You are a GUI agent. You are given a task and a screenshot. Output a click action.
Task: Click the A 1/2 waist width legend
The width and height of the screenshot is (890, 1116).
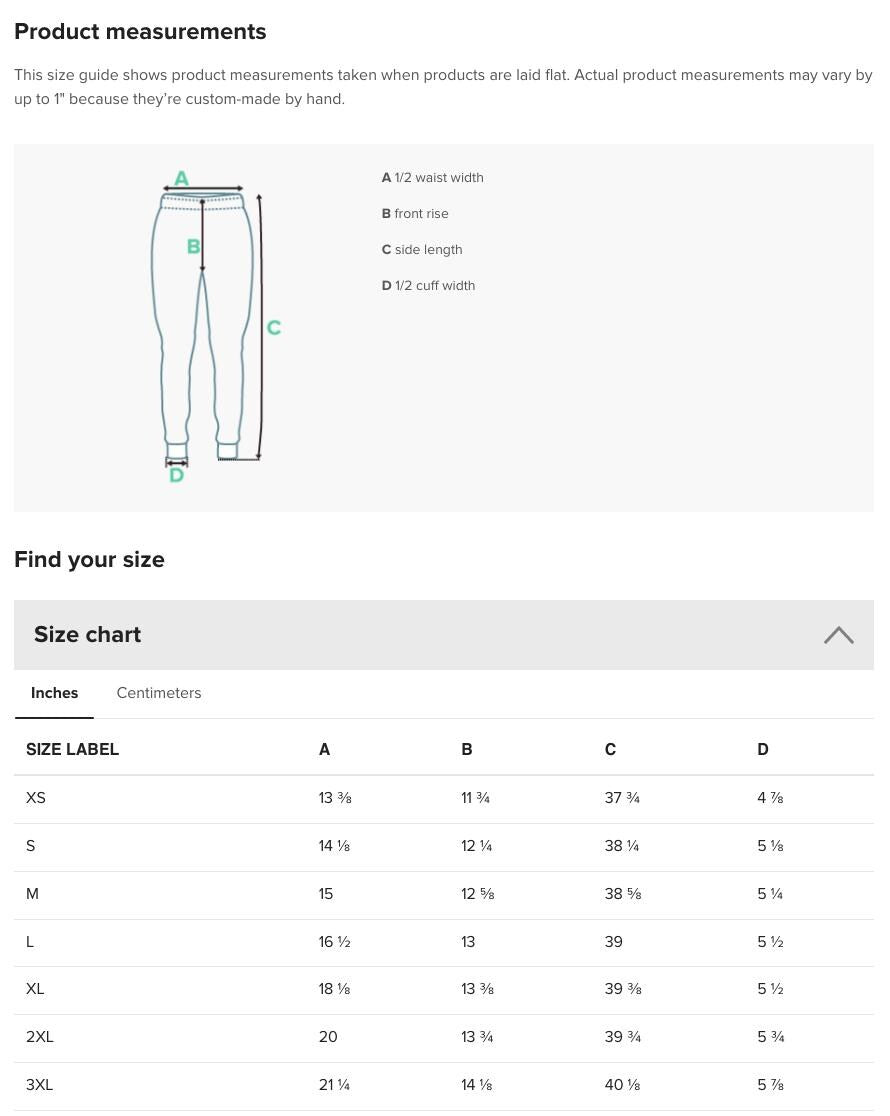tap(432, 177)
